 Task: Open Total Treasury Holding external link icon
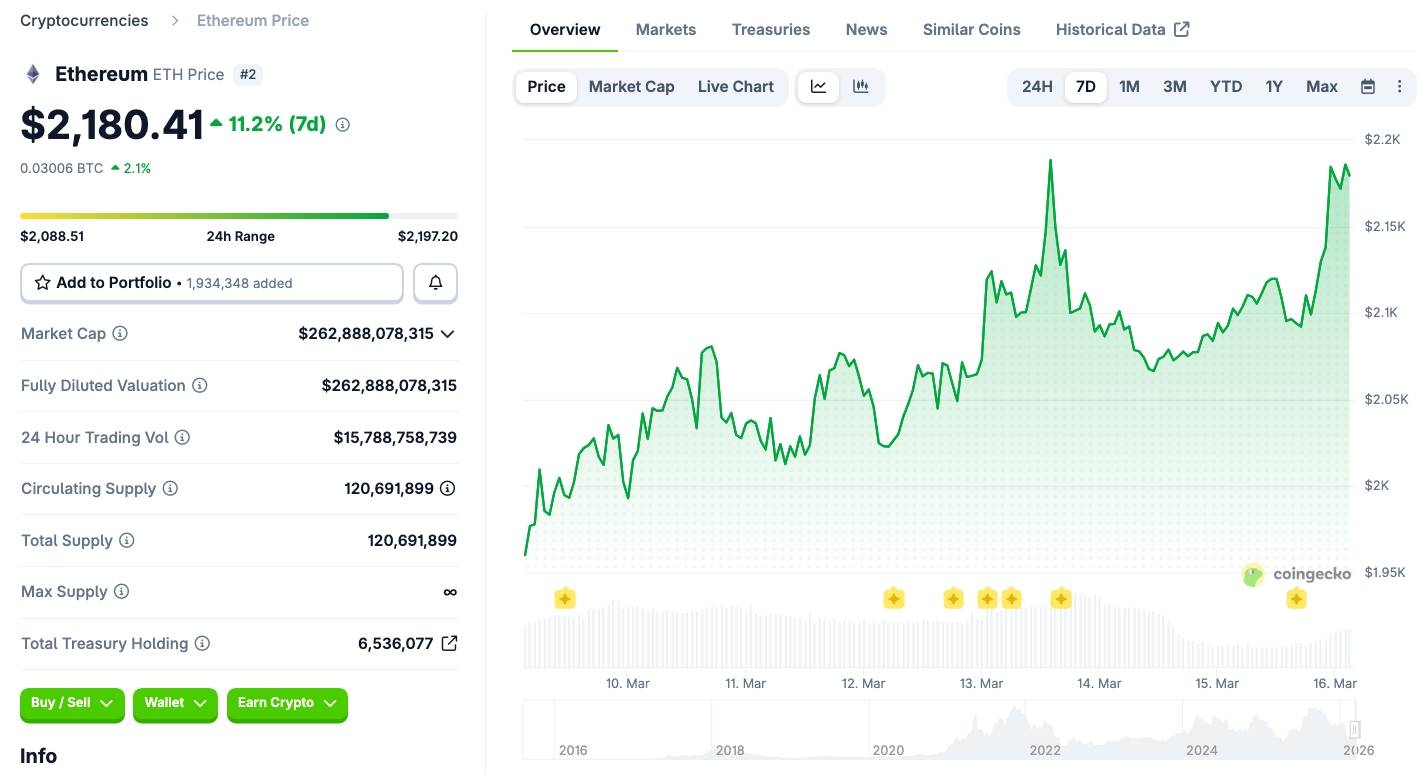tap(449, 643)
